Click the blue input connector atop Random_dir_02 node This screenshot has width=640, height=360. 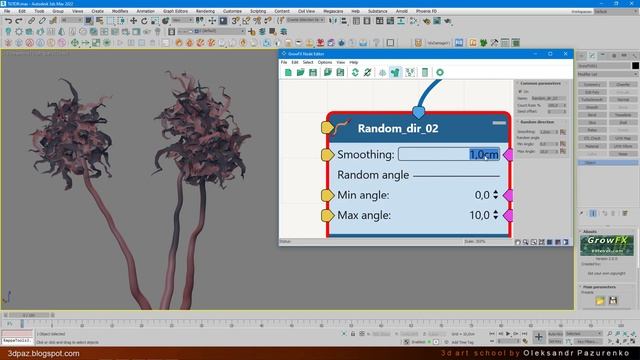pos(418,111)
